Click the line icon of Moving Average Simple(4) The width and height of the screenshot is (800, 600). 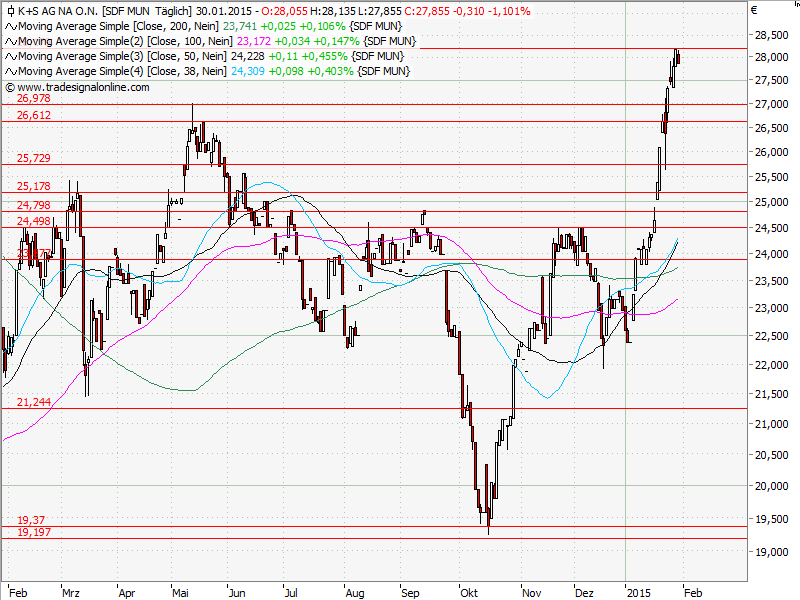[x=10, y=71]
